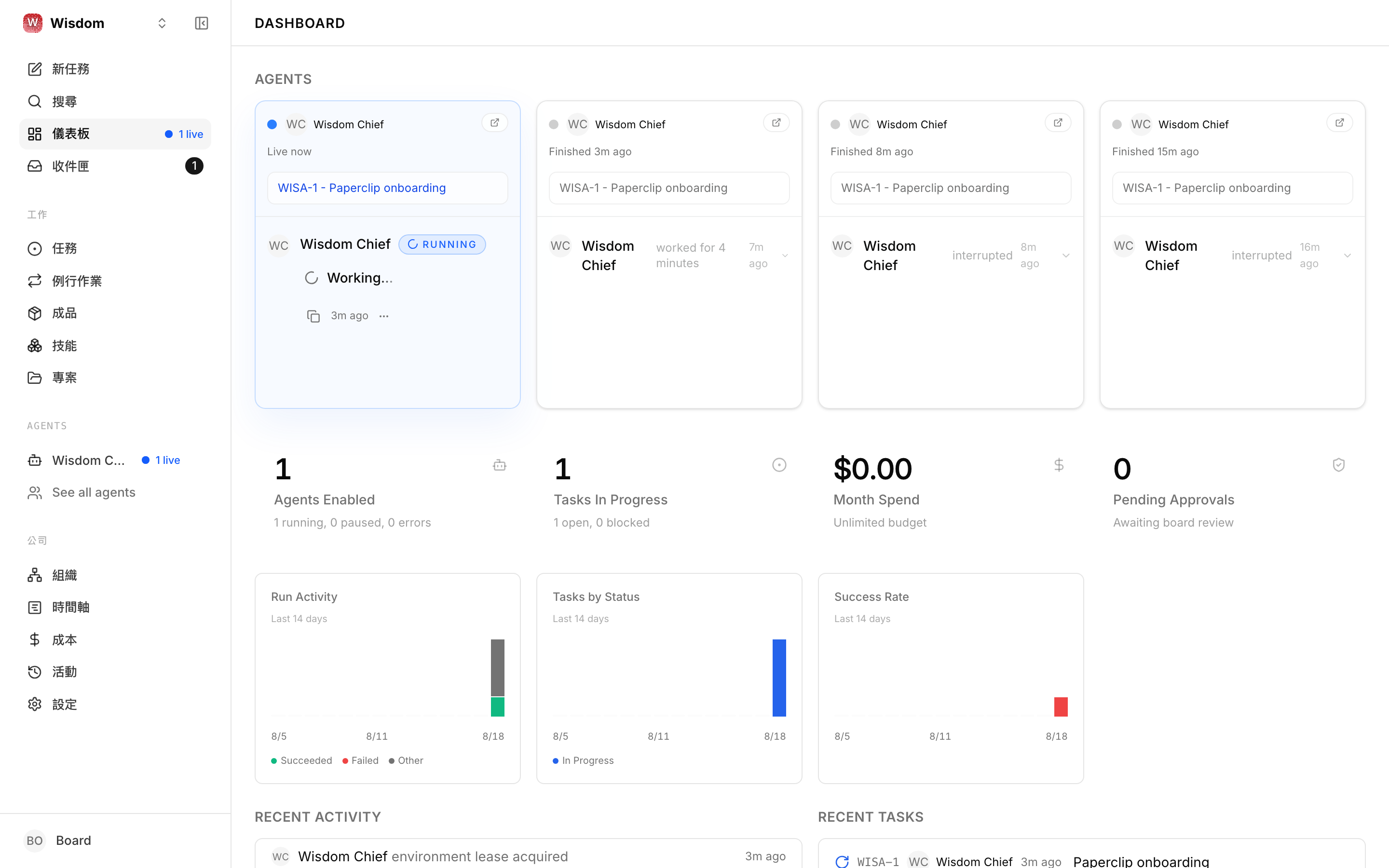Open external link on Finished 3m ago card
Viewport: 1389px width, 868px height.
click(776, 123)
